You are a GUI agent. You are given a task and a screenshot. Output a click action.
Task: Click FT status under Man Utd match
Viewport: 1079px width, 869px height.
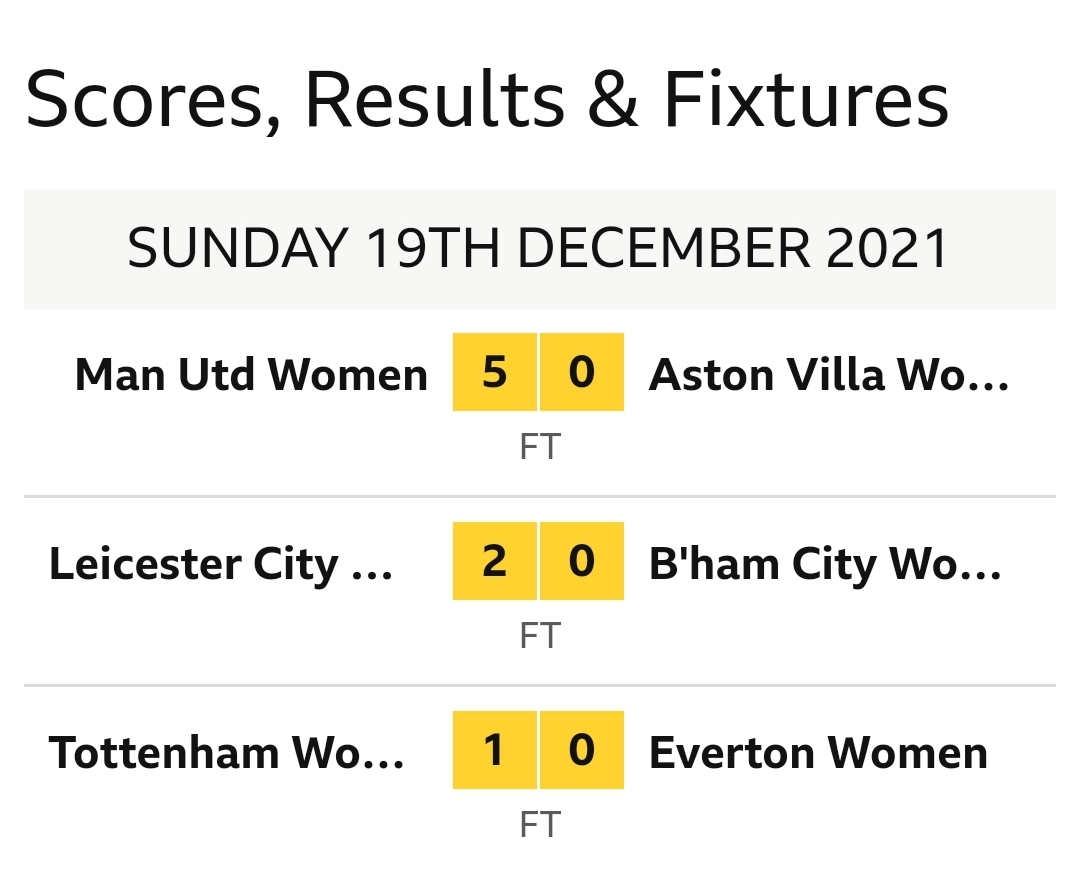[x=539, y=446]
